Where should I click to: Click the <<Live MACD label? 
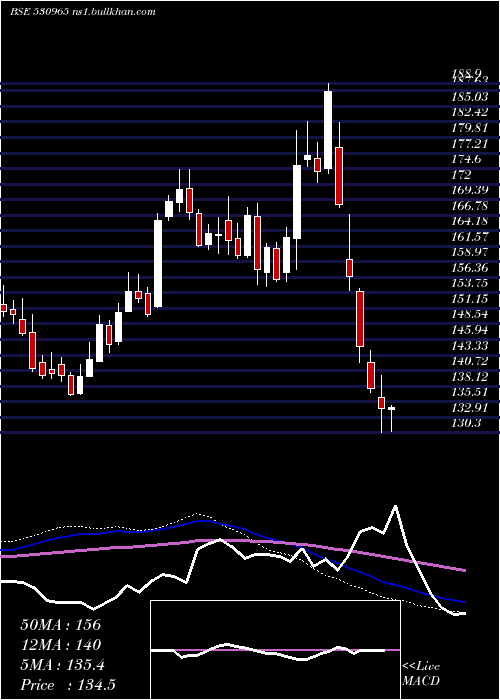coord(421,673)
